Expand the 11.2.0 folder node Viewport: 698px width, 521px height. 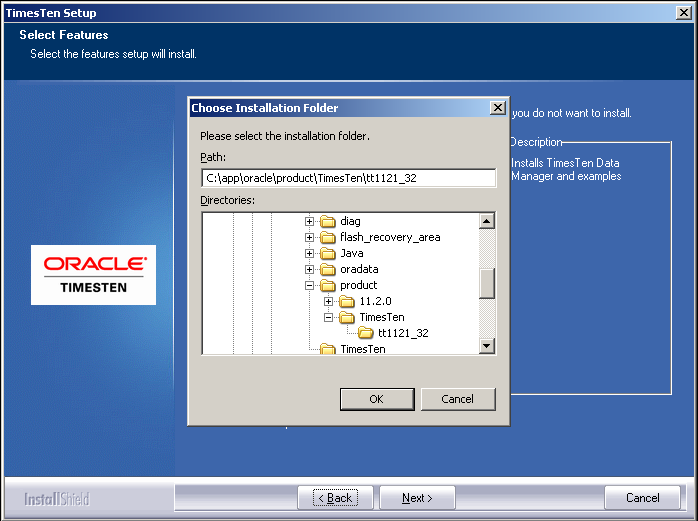(x=329, y=301)
